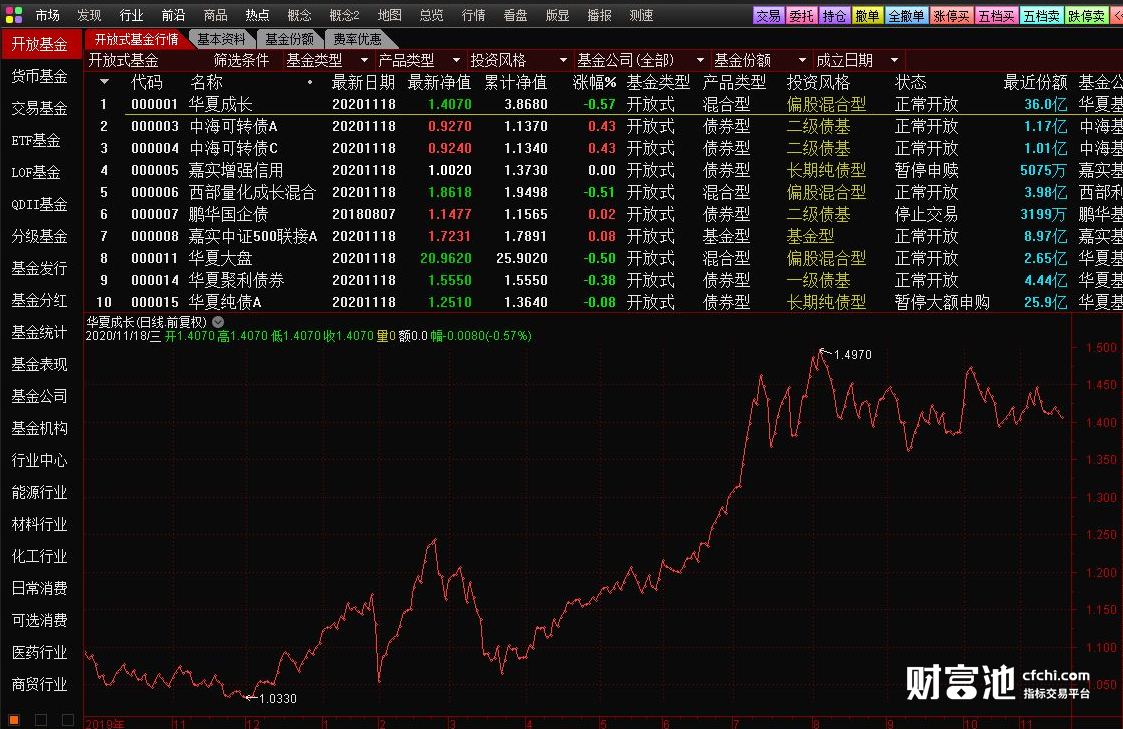Open the 市场 menu
The width and height of the screenshot is (1123, 729).
[47, 15]
